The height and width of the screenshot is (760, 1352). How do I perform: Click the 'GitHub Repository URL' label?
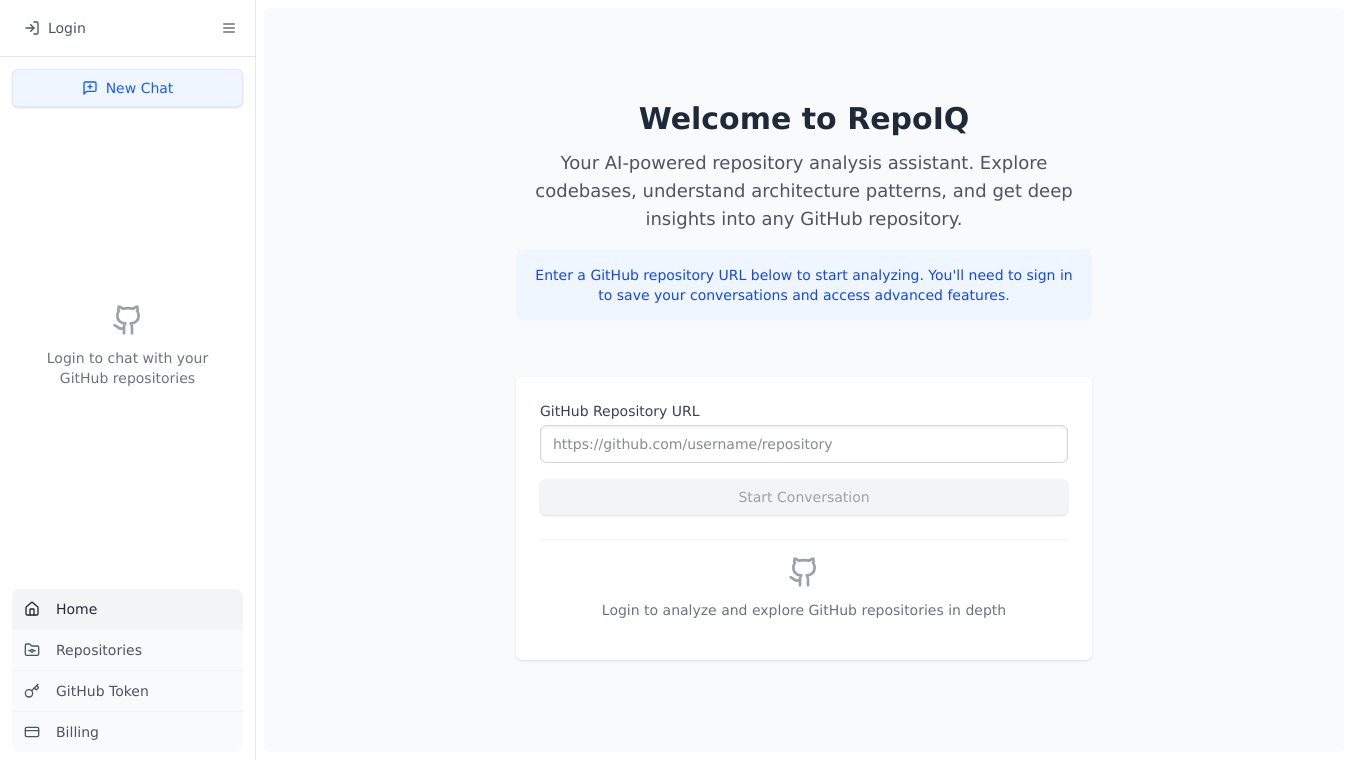point(619,411)
